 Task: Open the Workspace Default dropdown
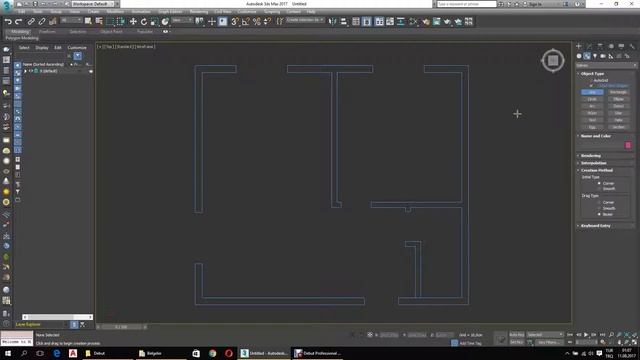point(93,4)
